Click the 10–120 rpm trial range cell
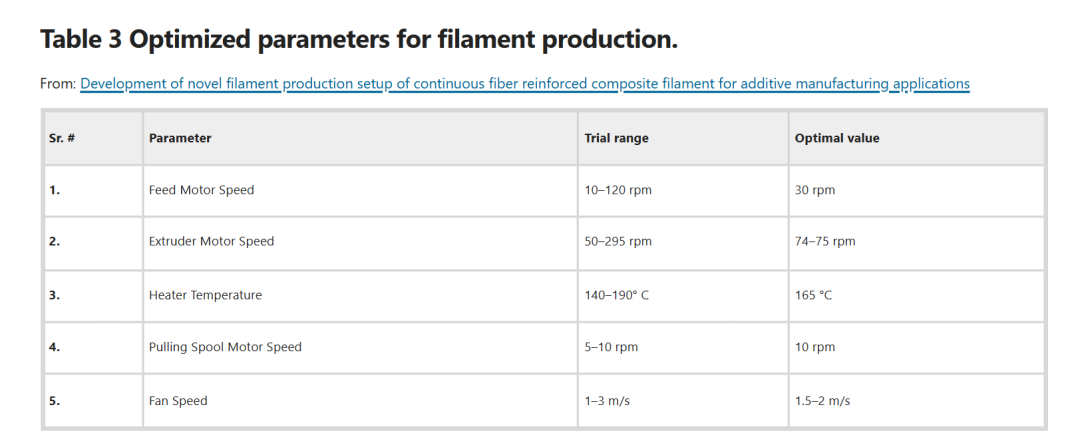This screenshot has width=1080, height=443. (617, 190)
